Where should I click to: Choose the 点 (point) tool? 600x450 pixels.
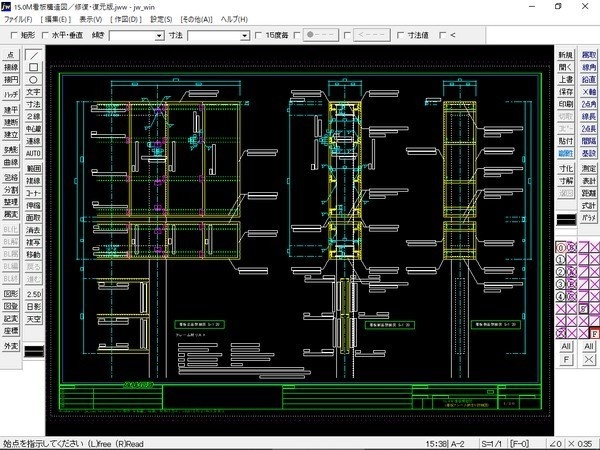pos(11,55)
